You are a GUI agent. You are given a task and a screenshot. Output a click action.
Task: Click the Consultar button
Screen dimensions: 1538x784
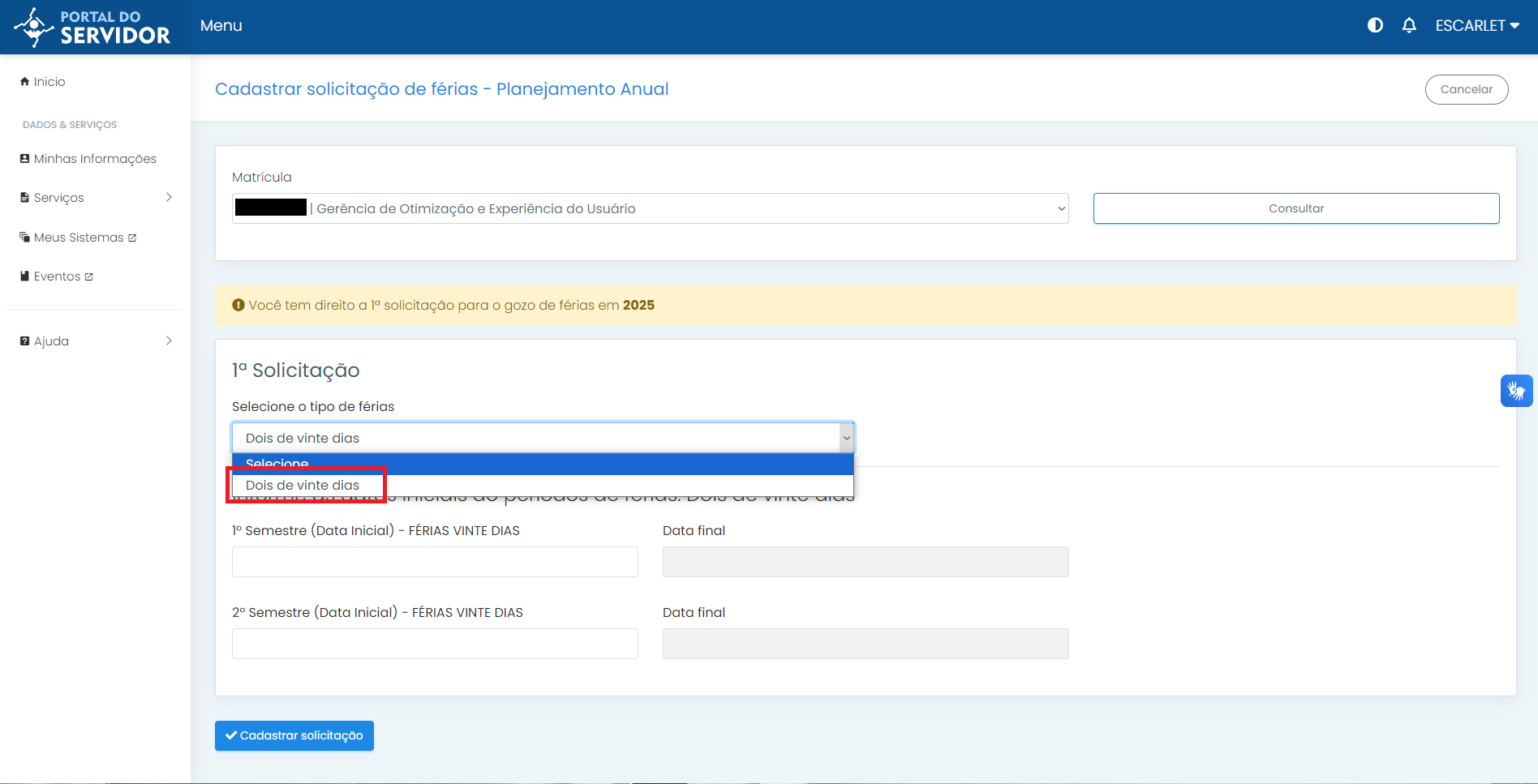click(x=1295, y=208)
